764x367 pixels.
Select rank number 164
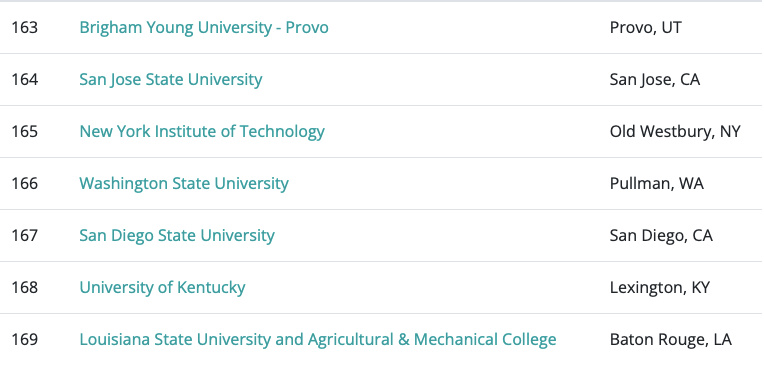tap(25, 79)
